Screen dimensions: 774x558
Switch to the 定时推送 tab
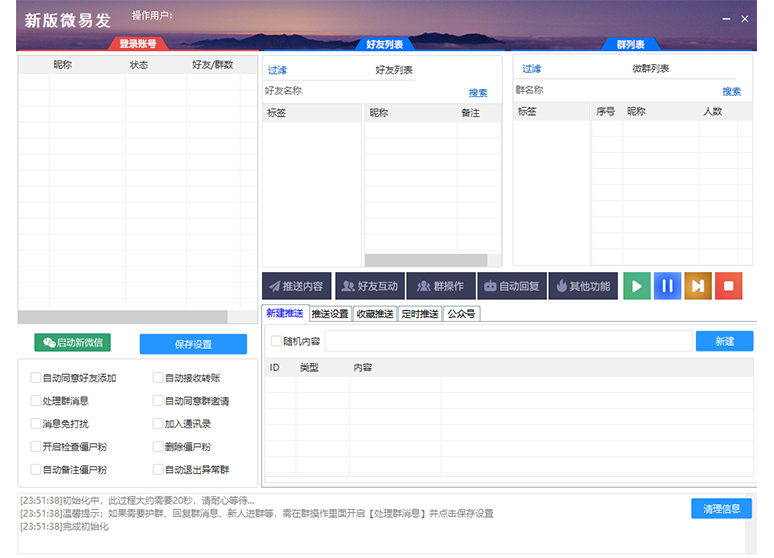420,314
